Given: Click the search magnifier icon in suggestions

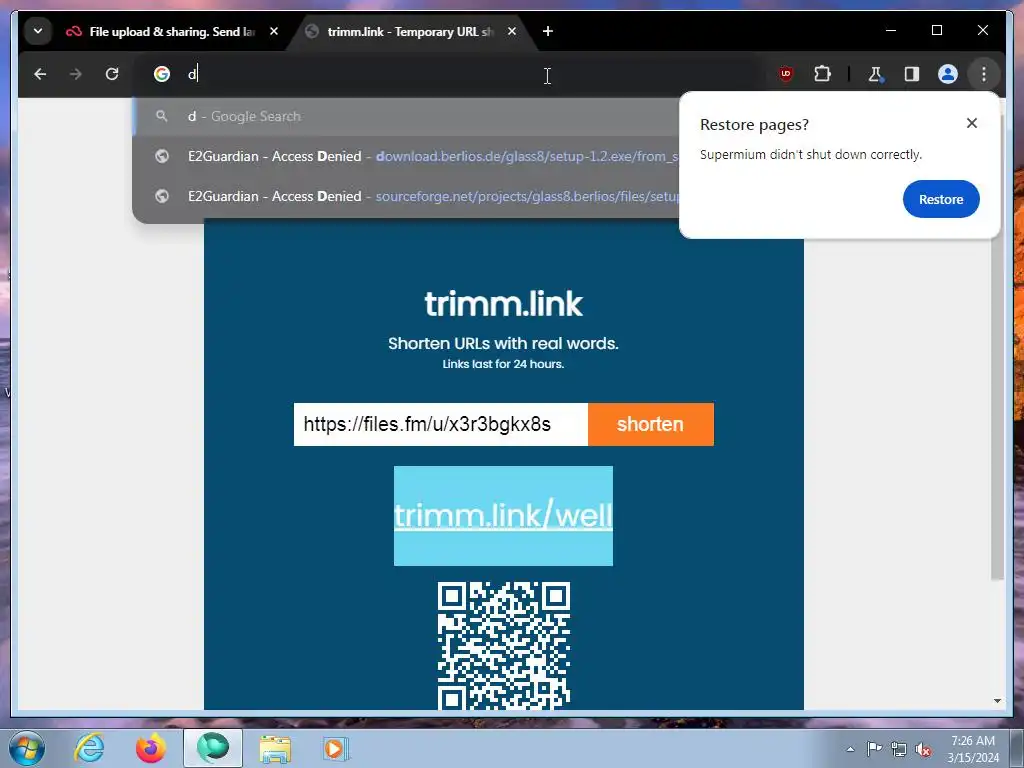Looking at the screenshot, I should tap(161, 116).
